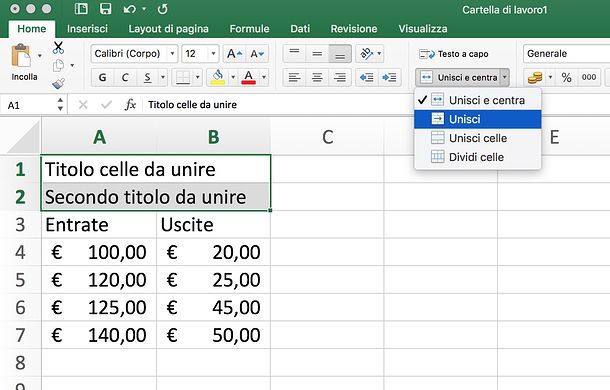The image size is (610, 390).
Task: Click the Unisci e centra button
Action: [458, 77]
